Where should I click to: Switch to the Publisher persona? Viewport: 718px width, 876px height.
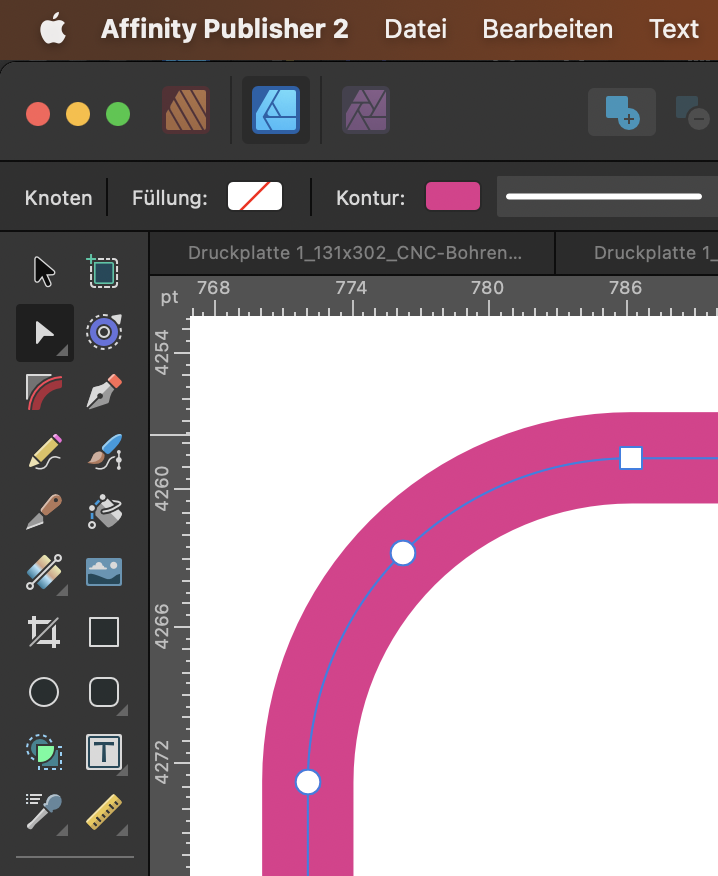[186, 110]
